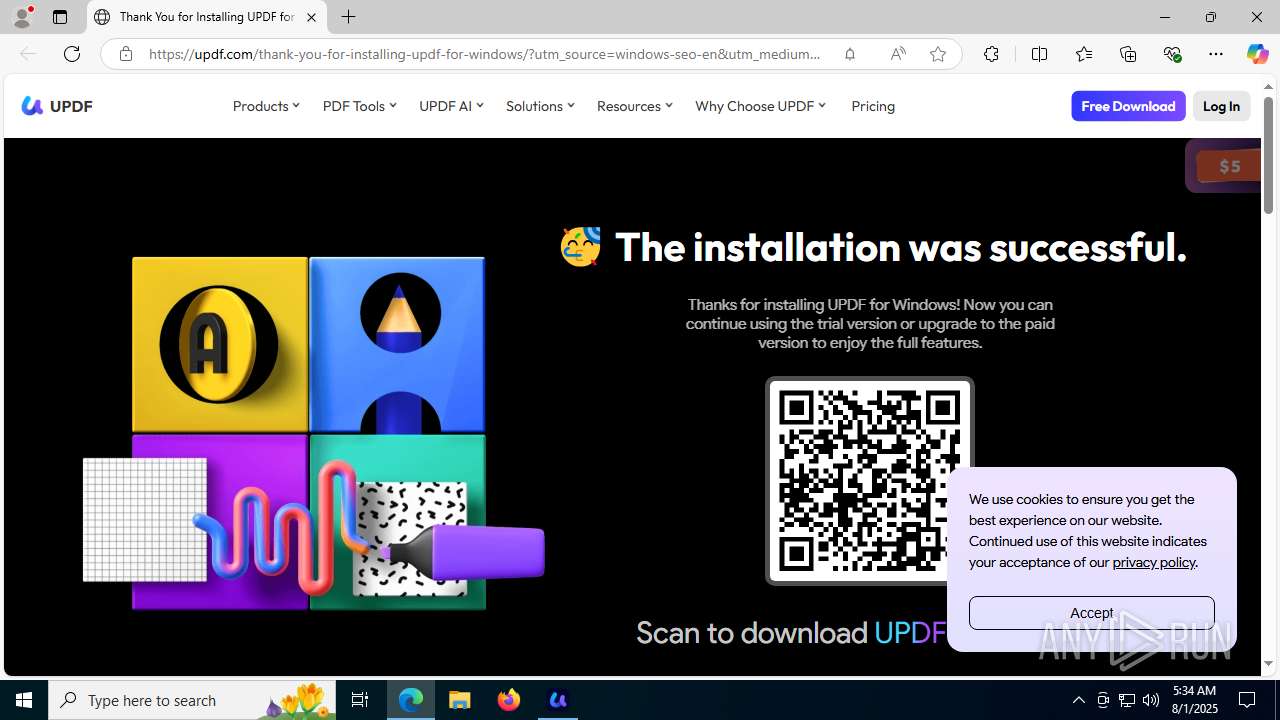Open Task View on taskbar
Viewport: 1280px width, 720px height.
coord(360,700)
